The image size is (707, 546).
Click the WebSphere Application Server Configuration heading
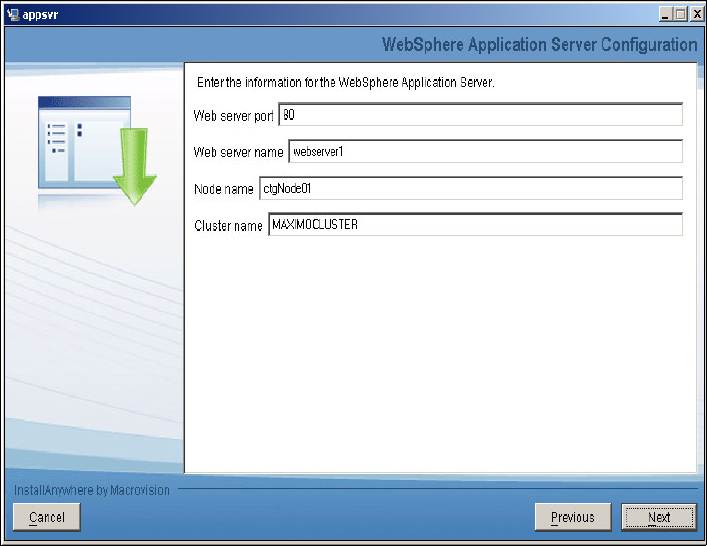(539, 45)
